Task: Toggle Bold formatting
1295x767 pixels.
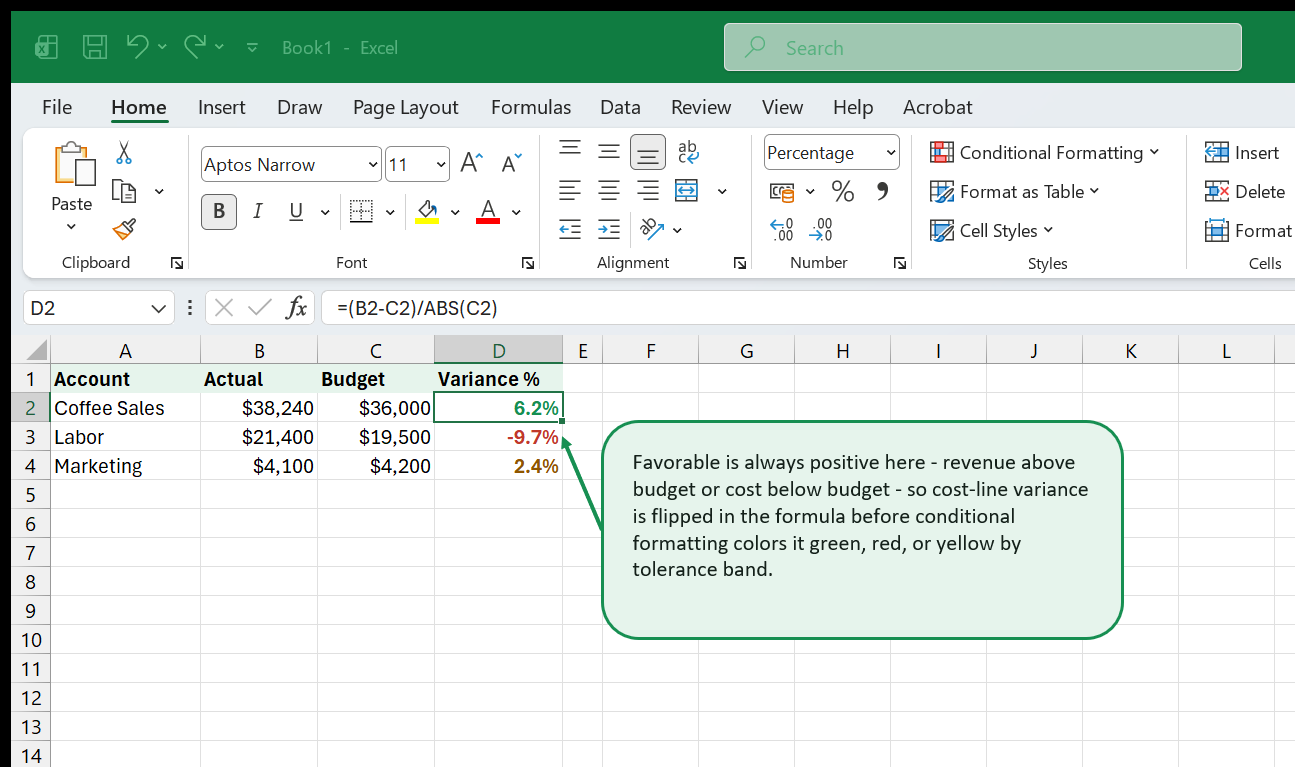Action: point(219,211)
